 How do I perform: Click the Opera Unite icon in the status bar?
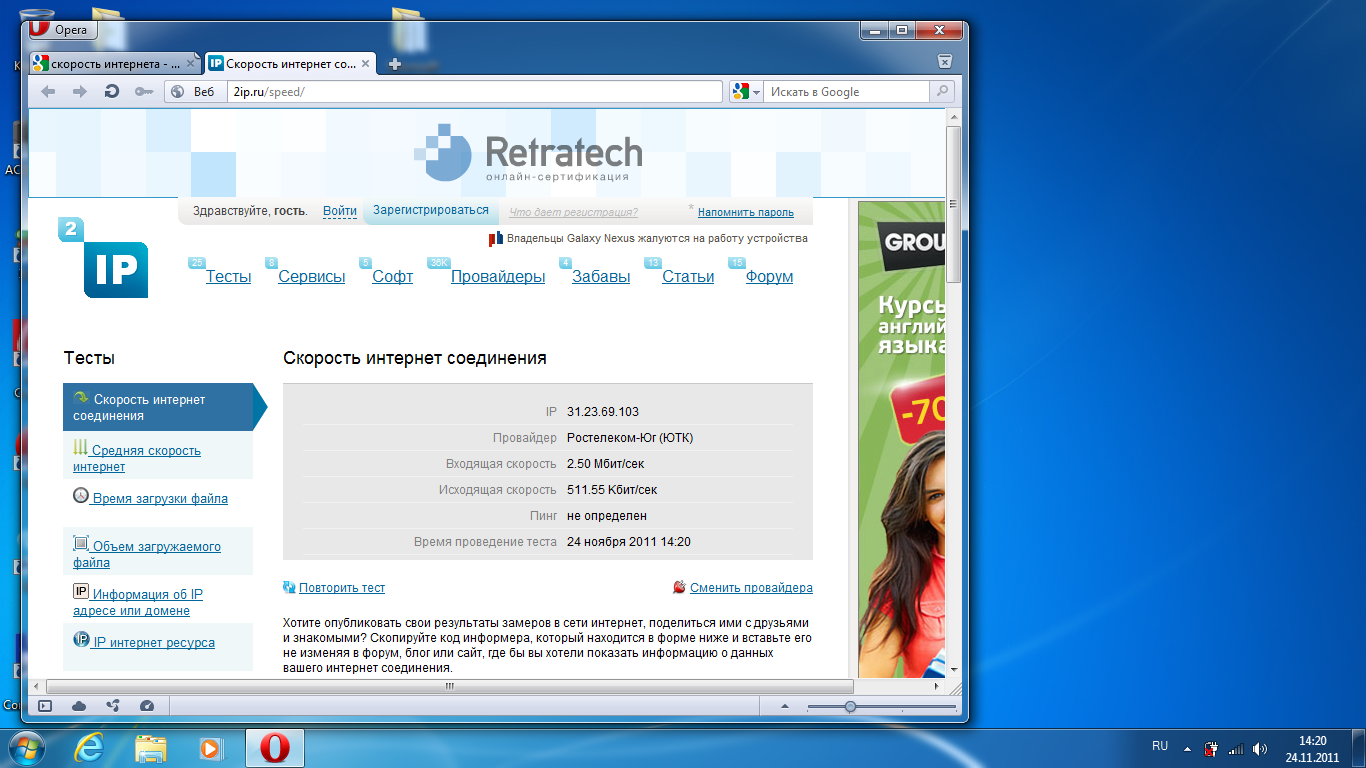(113, 706)
